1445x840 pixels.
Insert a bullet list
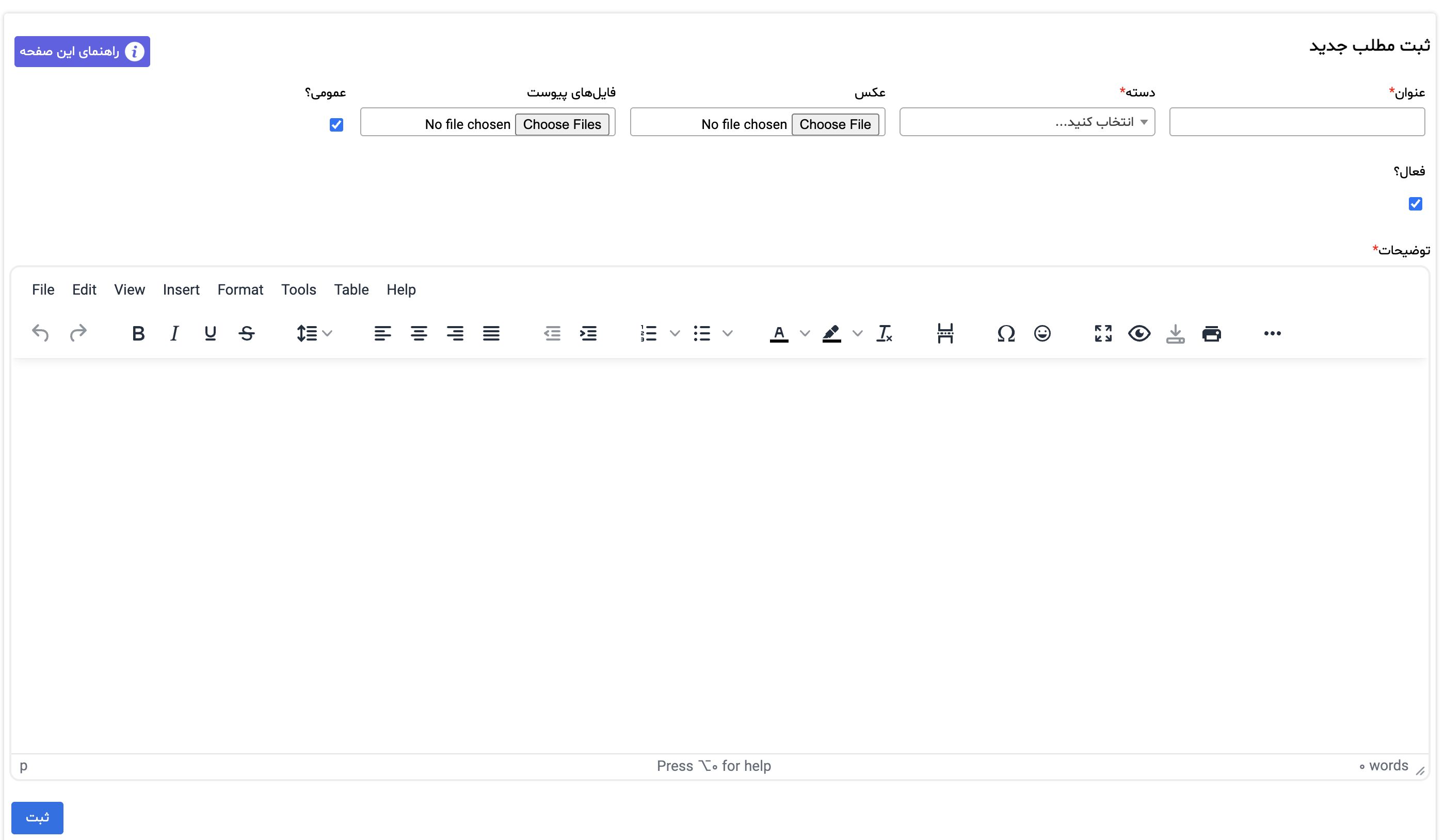point(702,333)
